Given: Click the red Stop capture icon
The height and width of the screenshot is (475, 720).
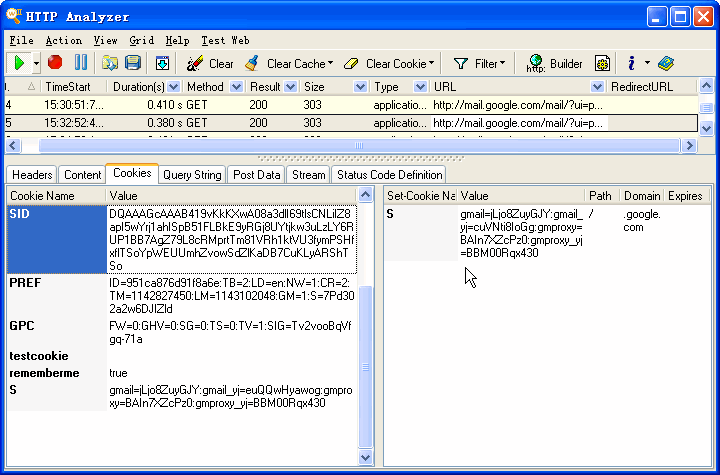Looking at the screenshot, I should click(x=55, y=63).
